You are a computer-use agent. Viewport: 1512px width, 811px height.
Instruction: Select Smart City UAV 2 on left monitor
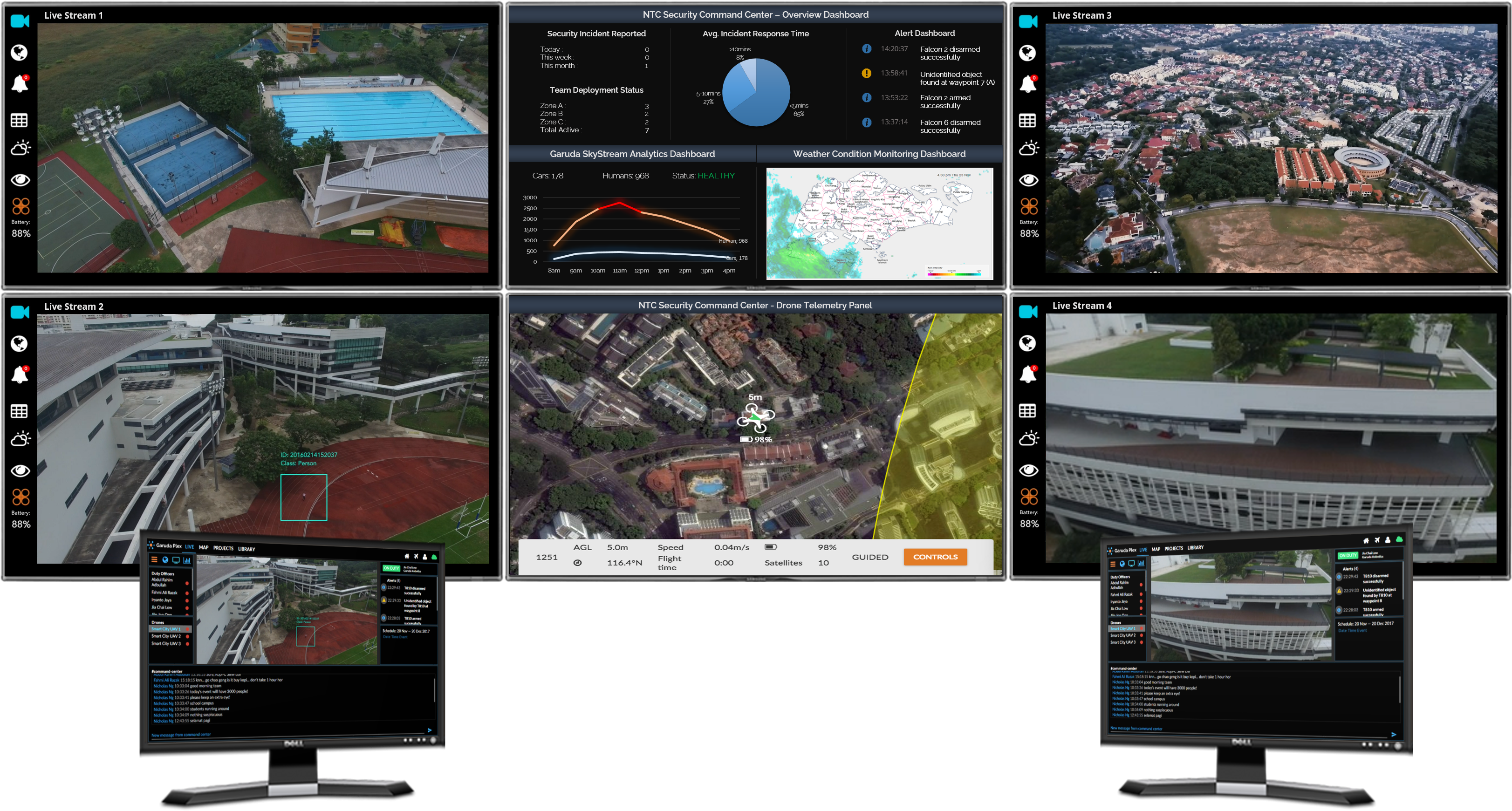pyautogui.click(x=166, y=636)
